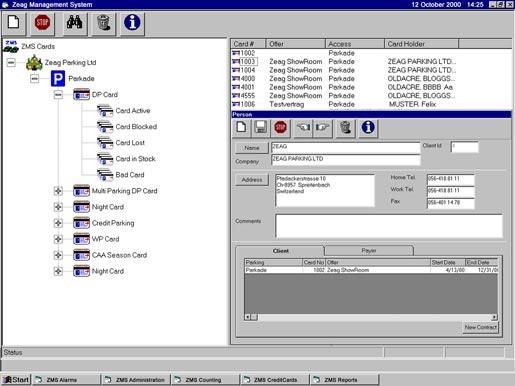Collapse the DP Card tree node
Image resolution: width=515 pixels, height=386 pixels.
coord(58,95)
